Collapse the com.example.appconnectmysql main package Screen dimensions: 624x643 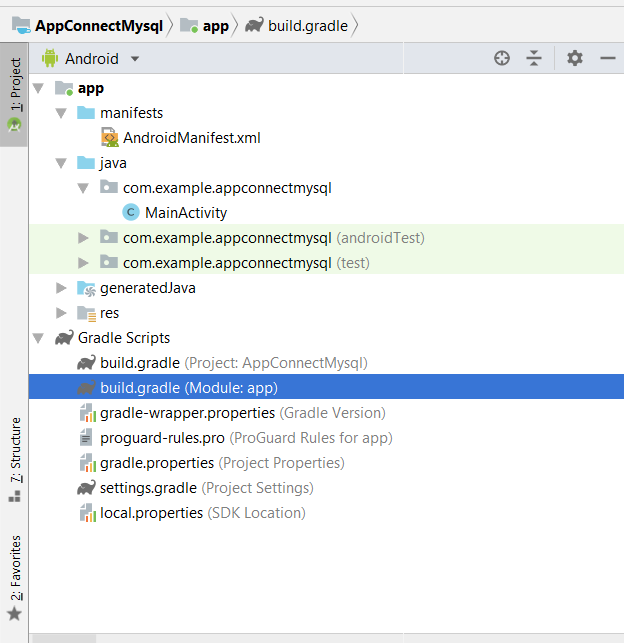point(83,188)
